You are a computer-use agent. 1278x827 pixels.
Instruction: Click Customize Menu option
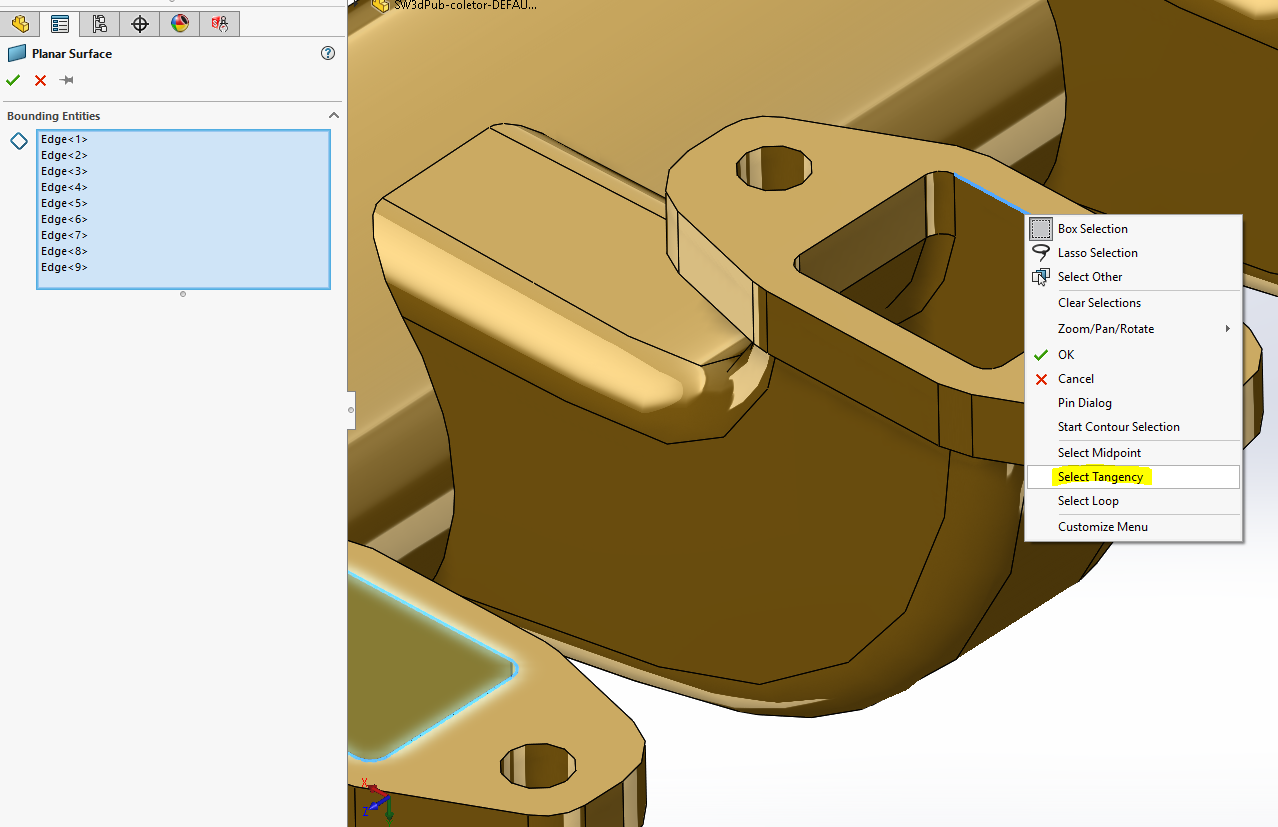1102,527
